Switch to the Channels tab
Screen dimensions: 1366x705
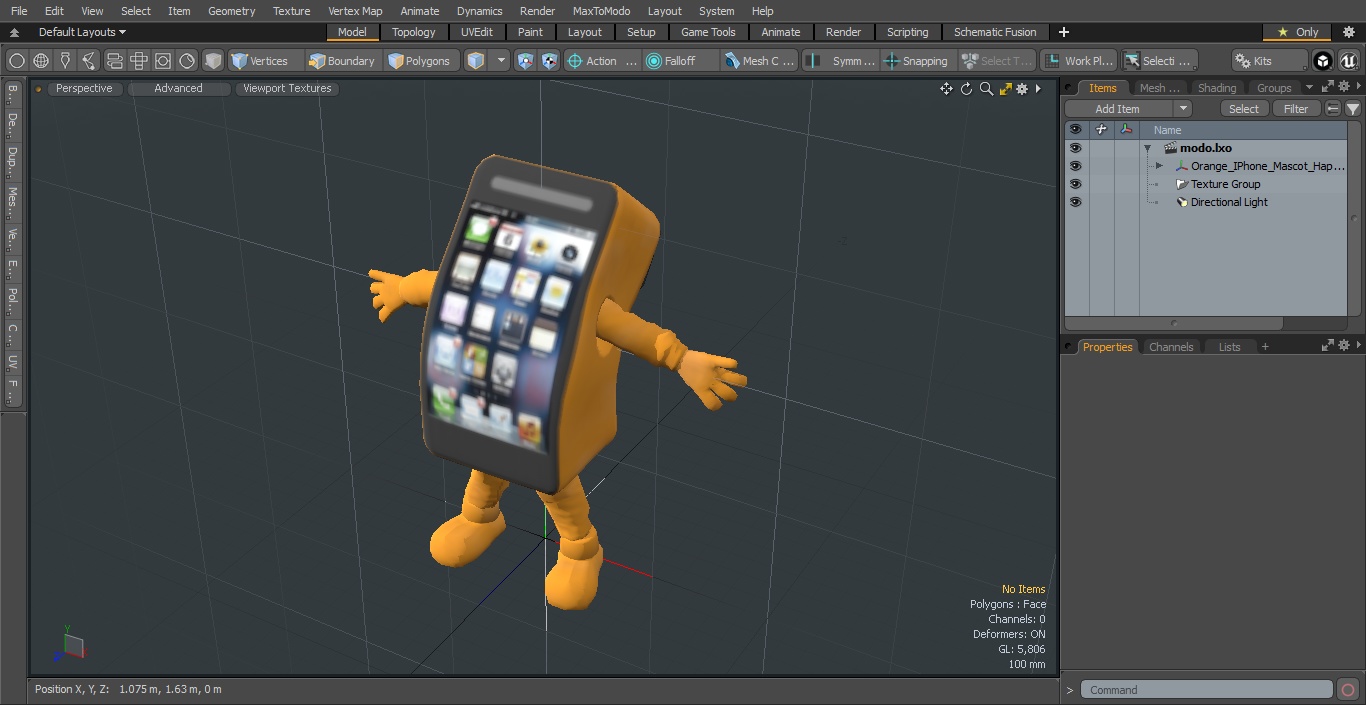(x=1170, y=347)
